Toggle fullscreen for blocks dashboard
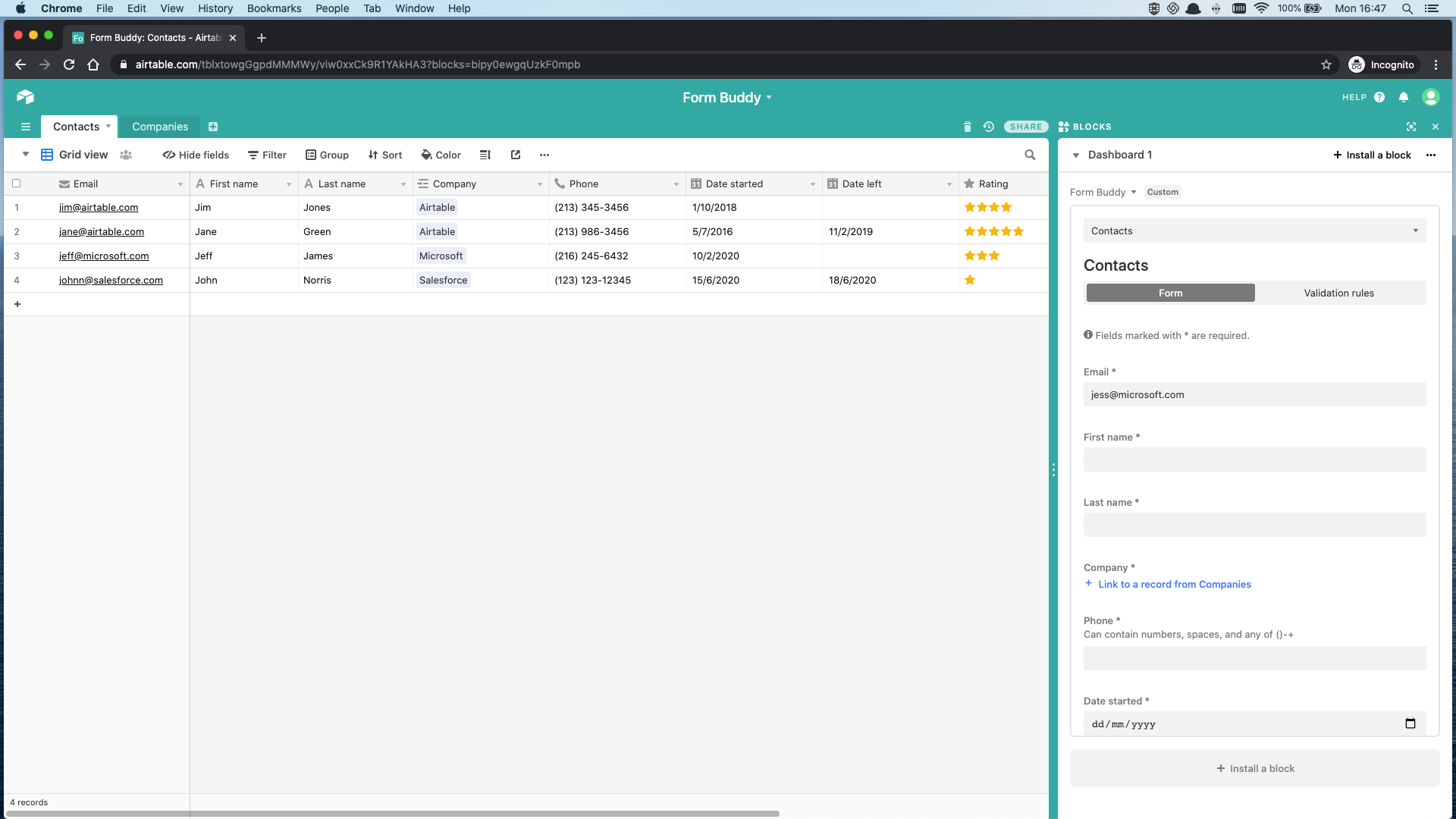Screen dimensions: 1456x819 [x=1411, y=127]
